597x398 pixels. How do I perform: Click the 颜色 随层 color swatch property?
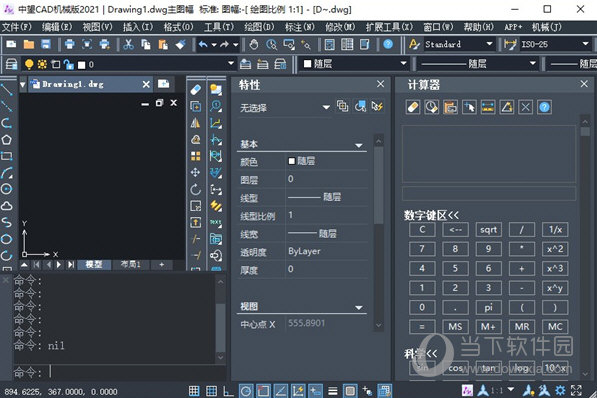point(292,161)
